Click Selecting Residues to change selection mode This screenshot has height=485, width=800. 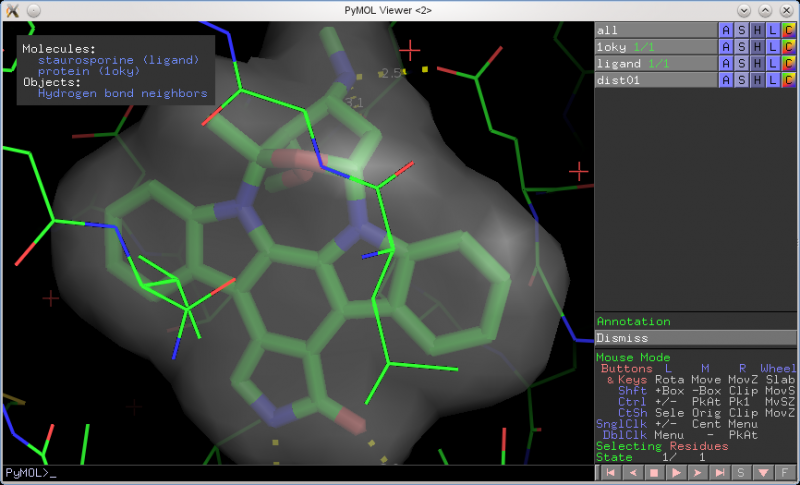coord(661,446)
